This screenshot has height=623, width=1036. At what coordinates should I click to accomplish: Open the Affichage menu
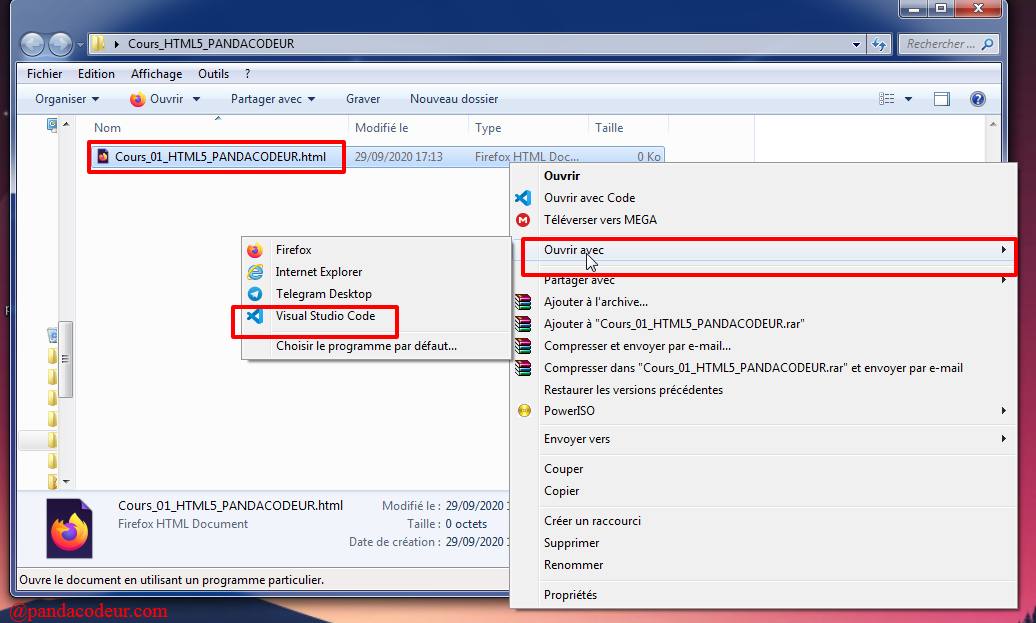(x=157, y=74)
